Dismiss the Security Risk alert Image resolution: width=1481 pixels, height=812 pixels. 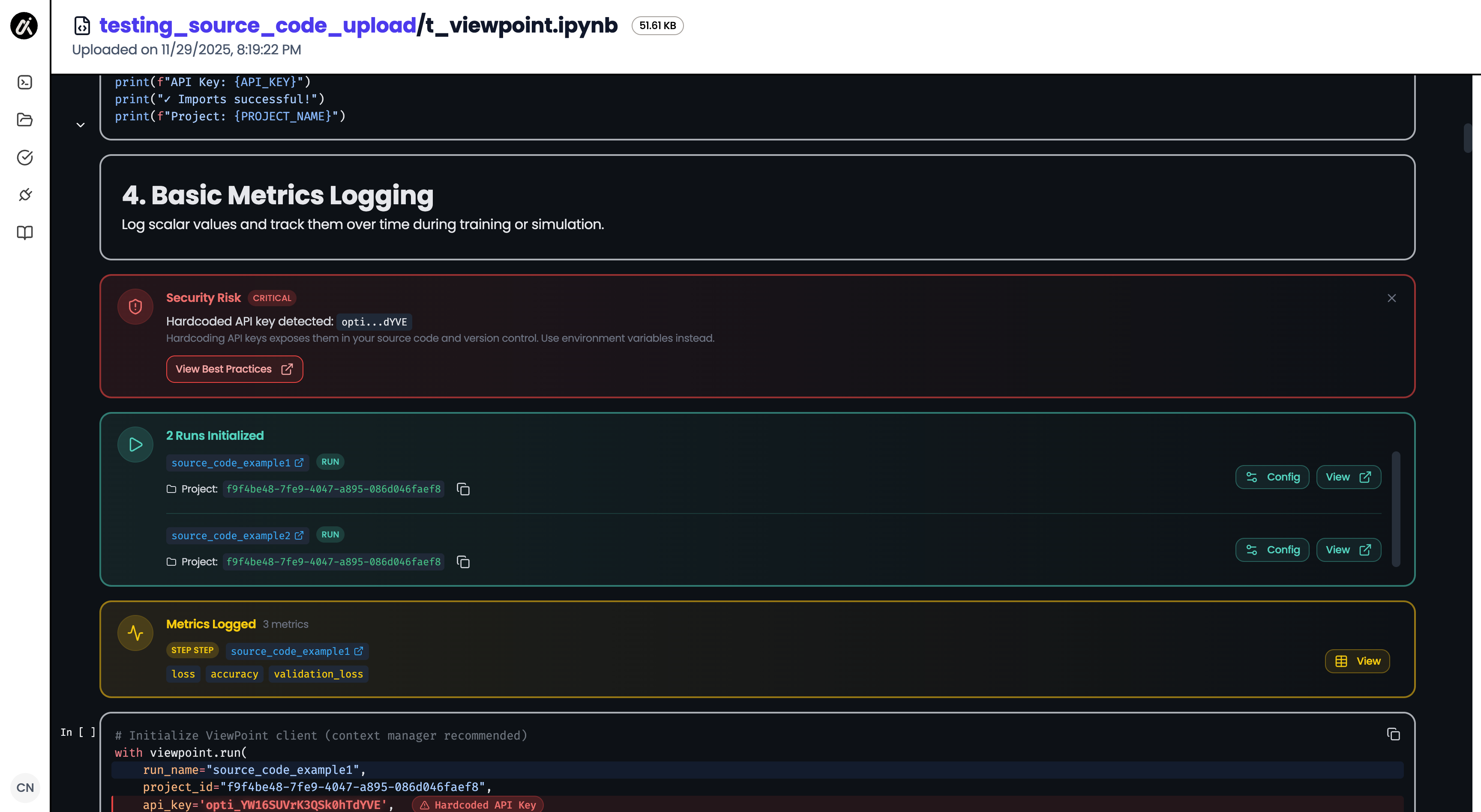point(1391,298)
